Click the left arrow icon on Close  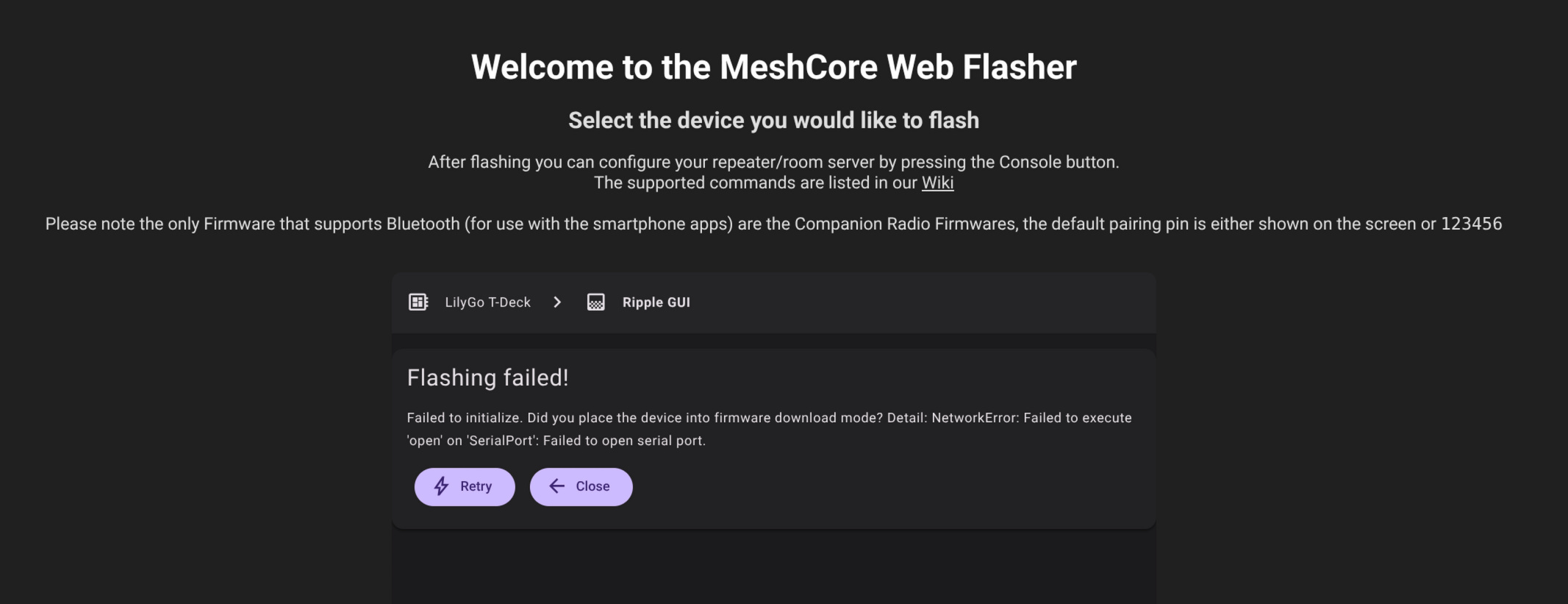click(556, 486)
